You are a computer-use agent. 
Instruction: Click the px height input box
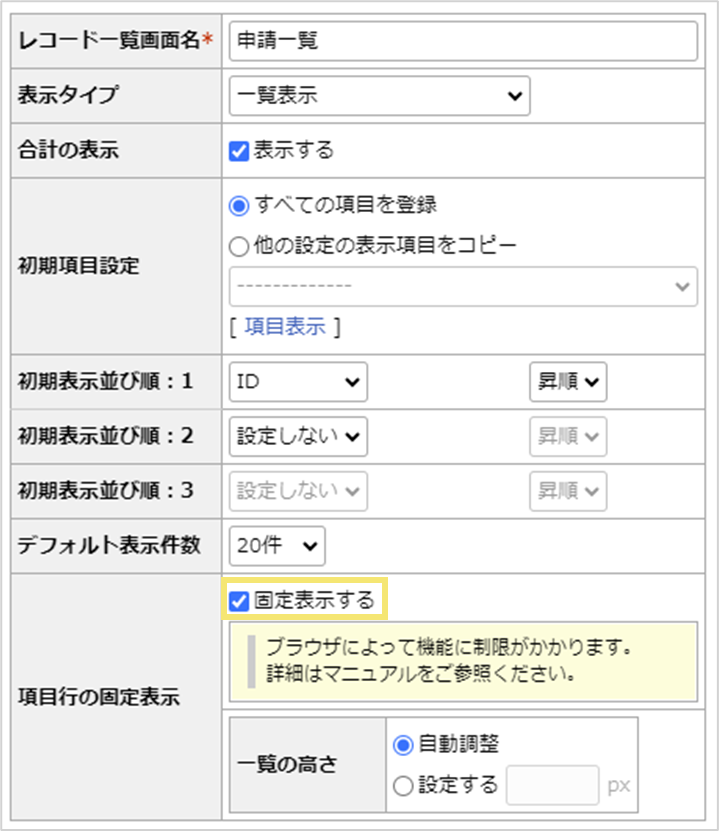[552, 786]
